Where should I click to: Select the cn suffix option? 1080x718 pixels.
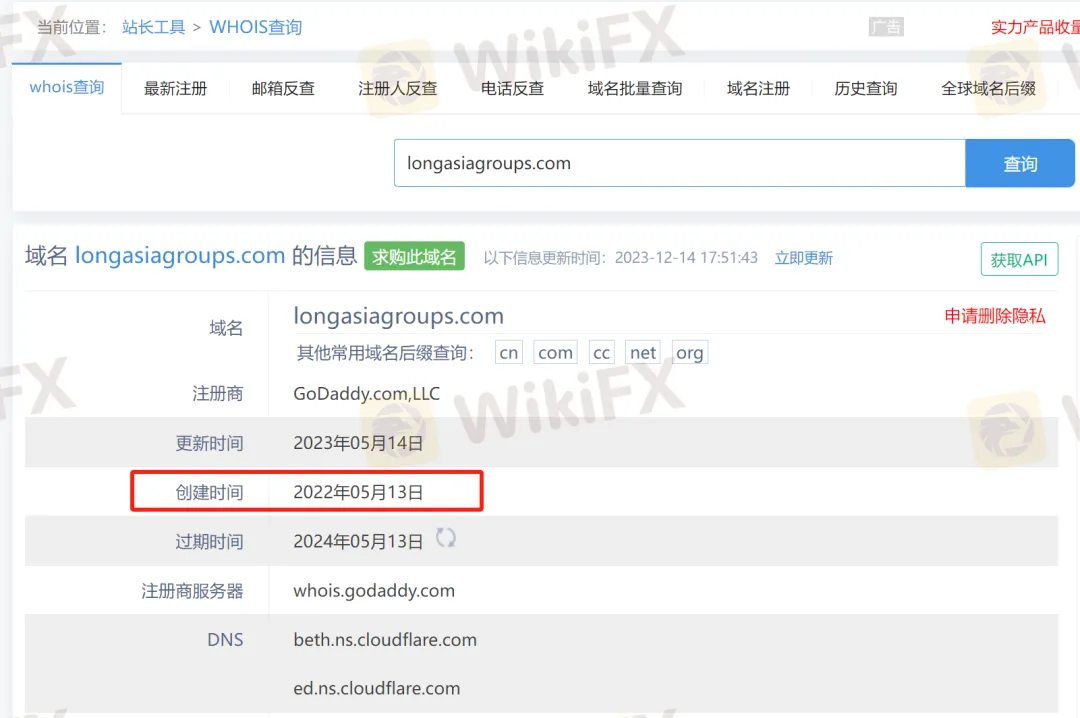pos(509,353)
